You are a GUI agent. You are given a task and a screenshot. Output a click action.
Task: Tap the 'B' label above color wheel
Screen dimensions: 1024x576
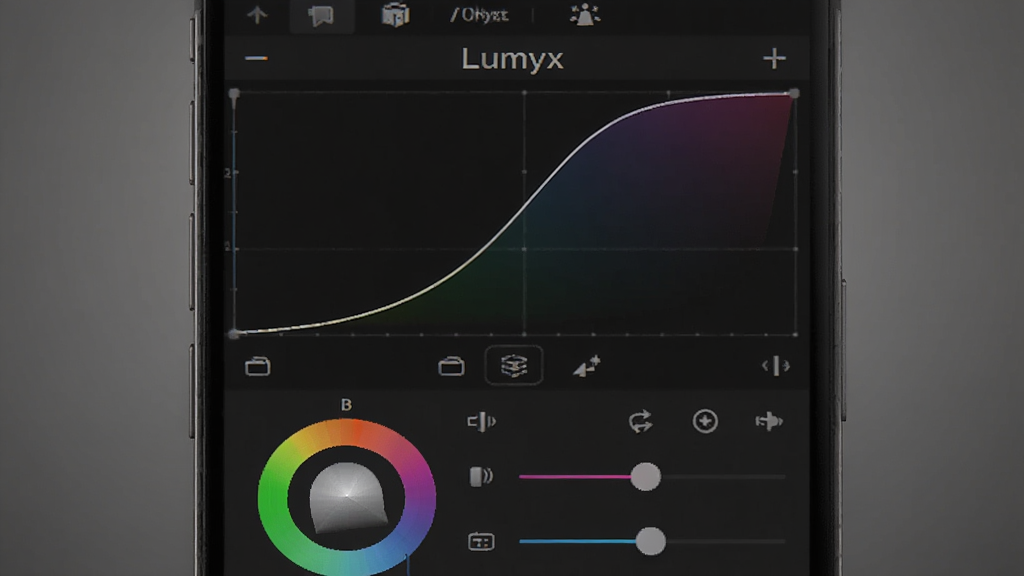point(346,405)
